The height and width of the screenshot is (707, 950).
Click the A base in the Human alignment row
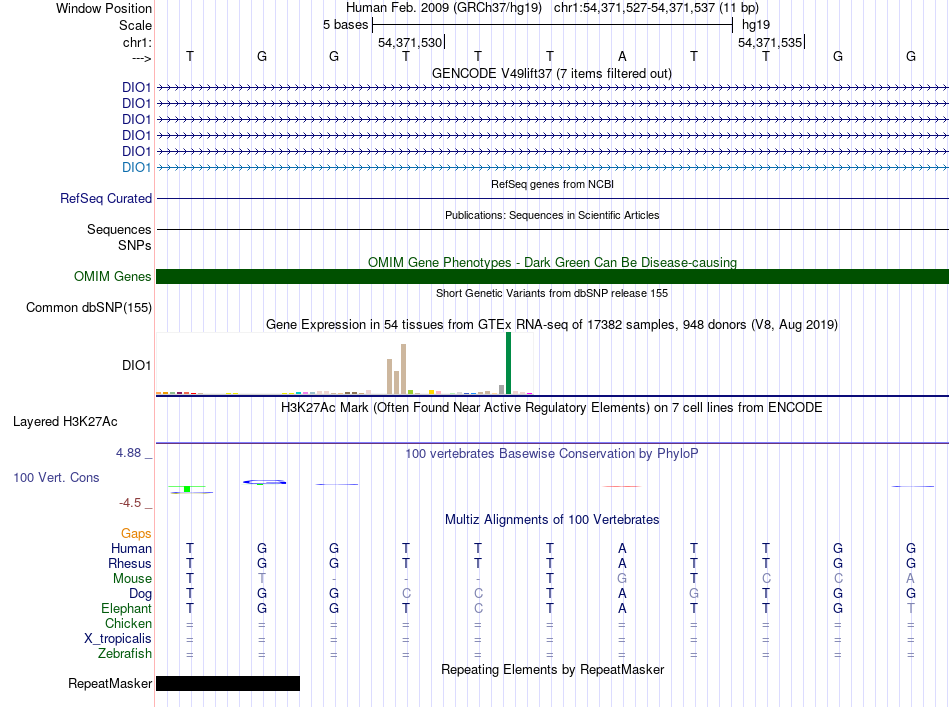[x=622, y=548]
